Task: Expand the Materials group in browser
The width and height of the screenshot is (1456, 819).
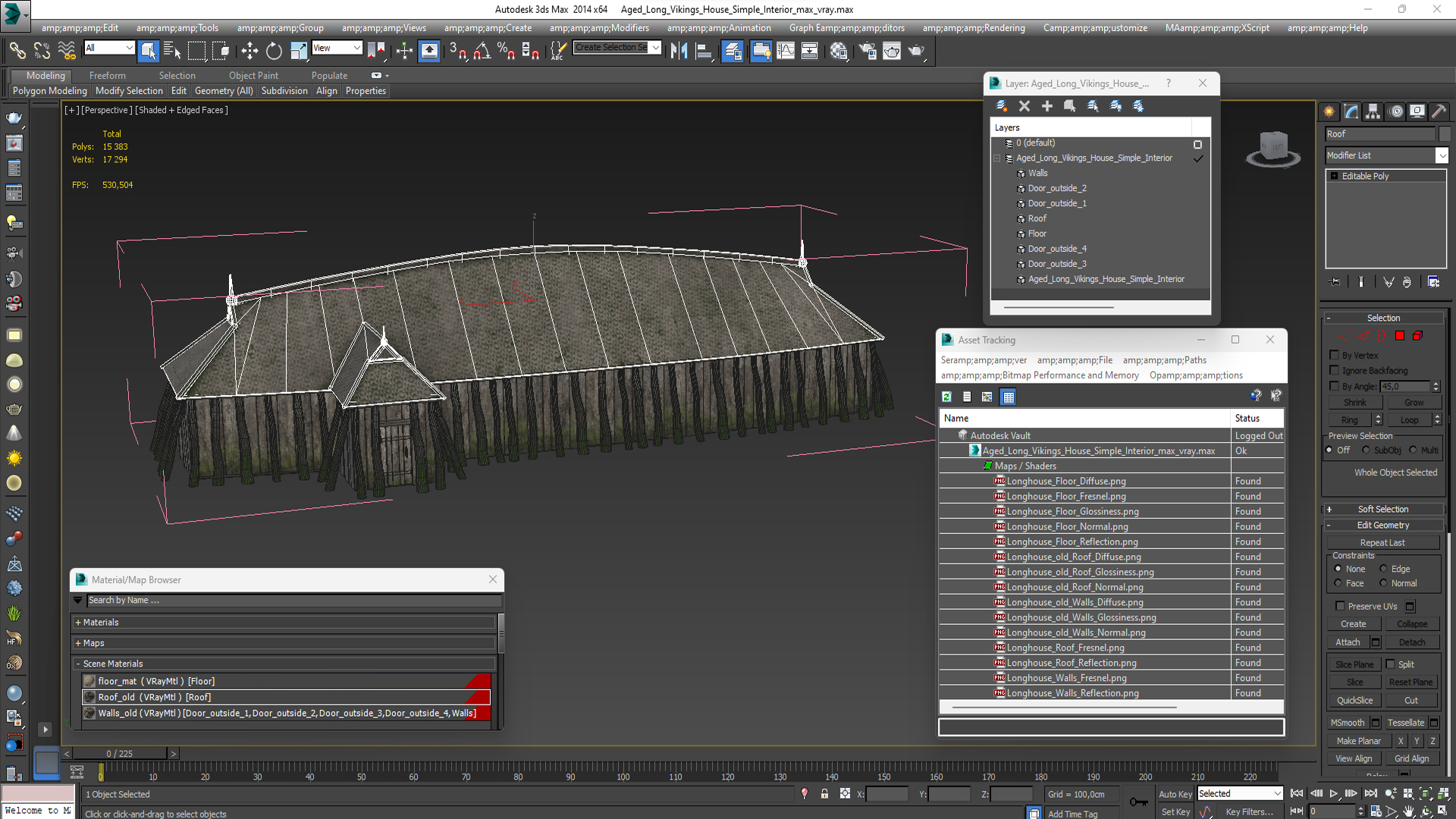Action: click(78, 623)
